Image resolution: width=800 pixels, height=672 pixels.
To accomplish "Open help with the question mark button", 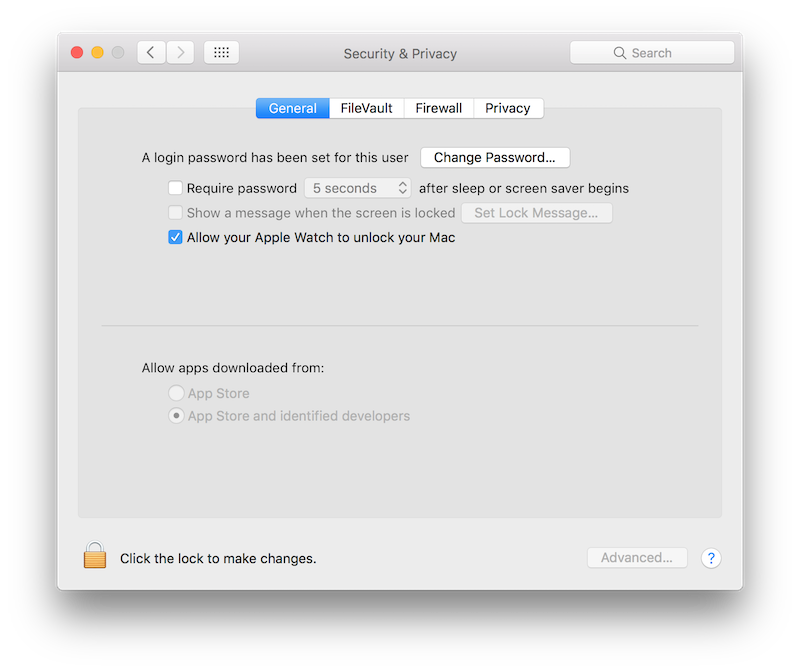I will pyautogui.click(x=711, y=558).
